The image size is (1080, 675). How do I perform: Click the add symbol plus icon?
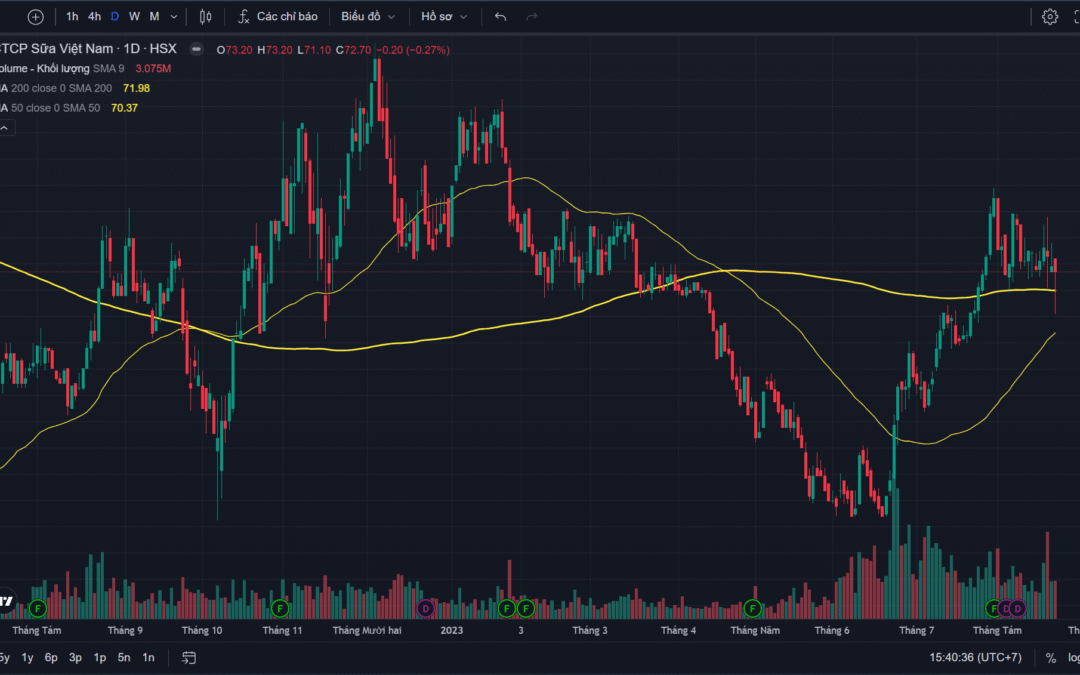click(36, 16)
